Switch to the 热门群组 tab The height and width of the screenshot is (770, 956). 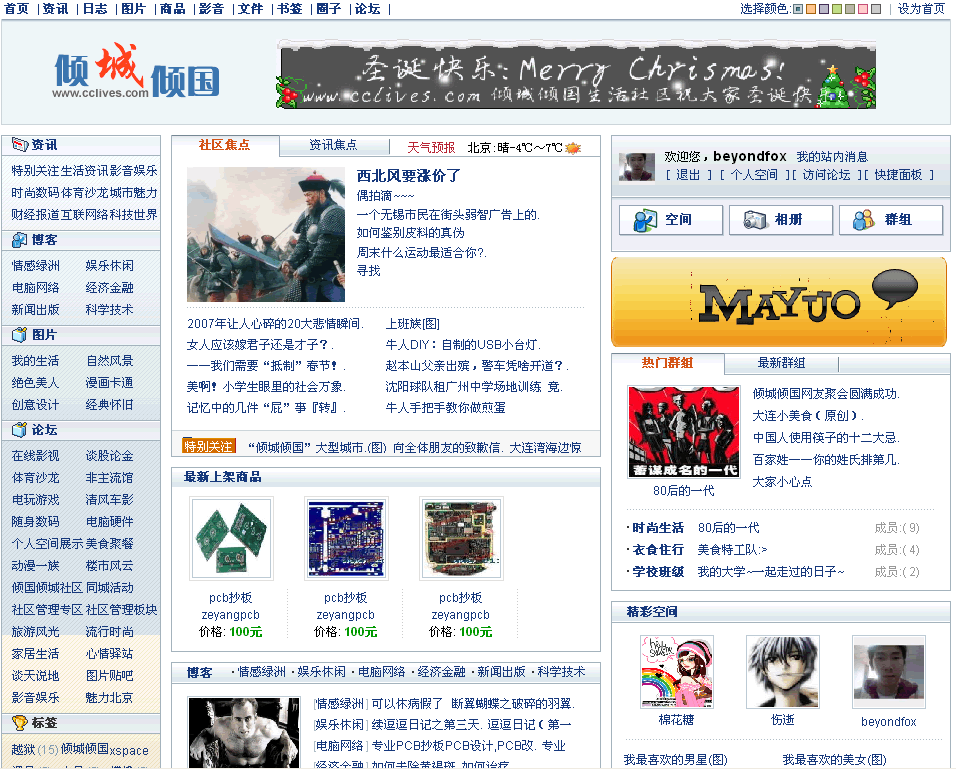pos(668,363)
